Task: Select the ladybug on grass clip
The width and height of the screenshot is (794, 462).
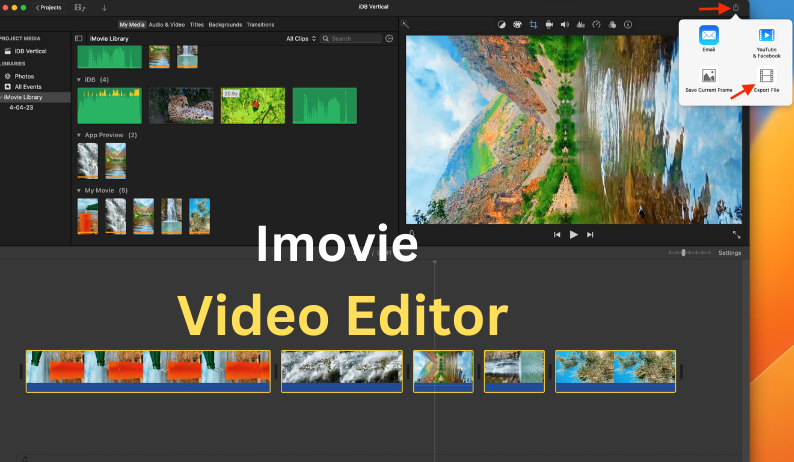Action: click(253, 105)
